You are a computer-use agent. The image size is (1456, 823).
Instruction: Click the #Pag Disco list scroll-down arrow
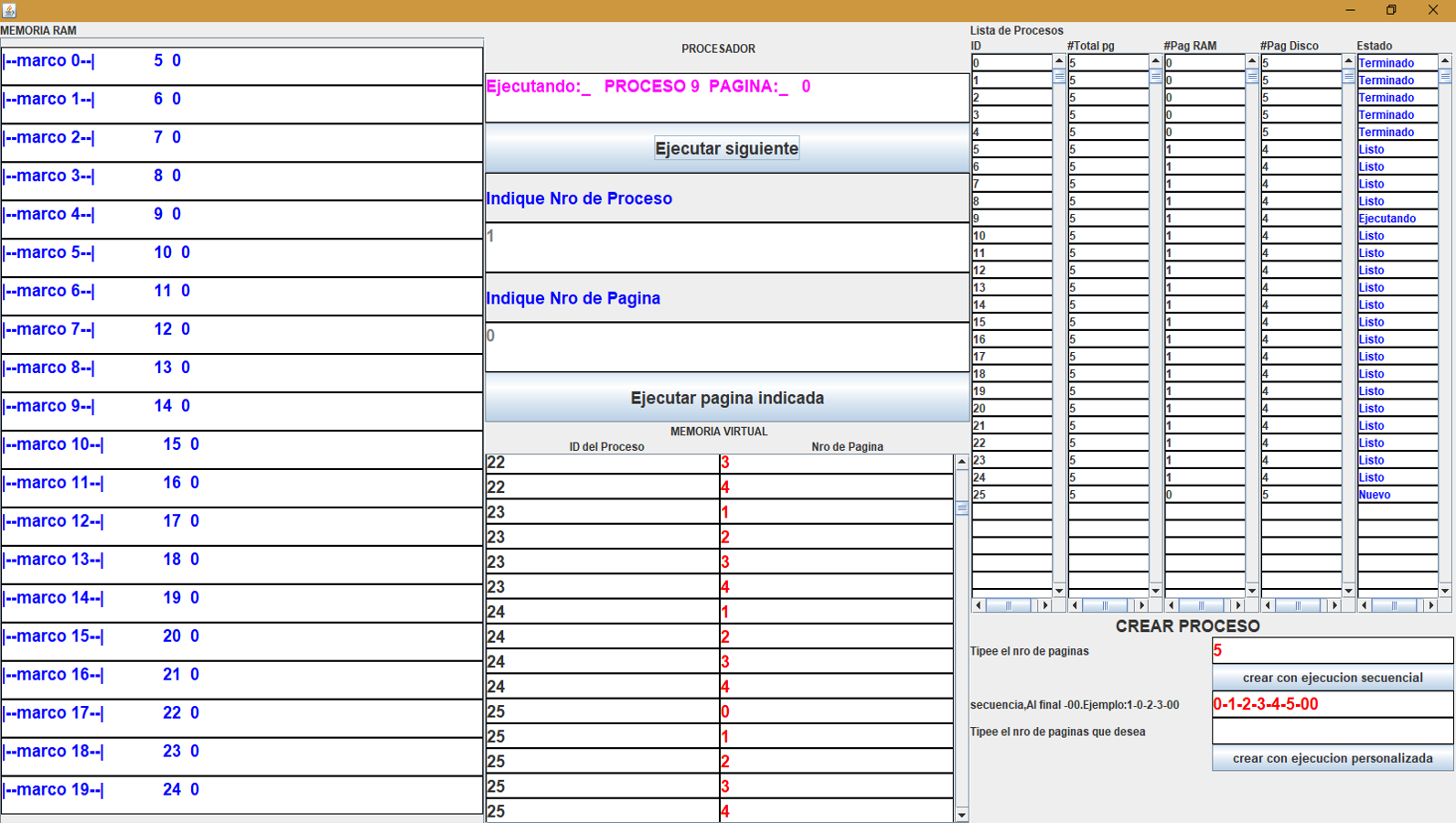click(1348, 591)
